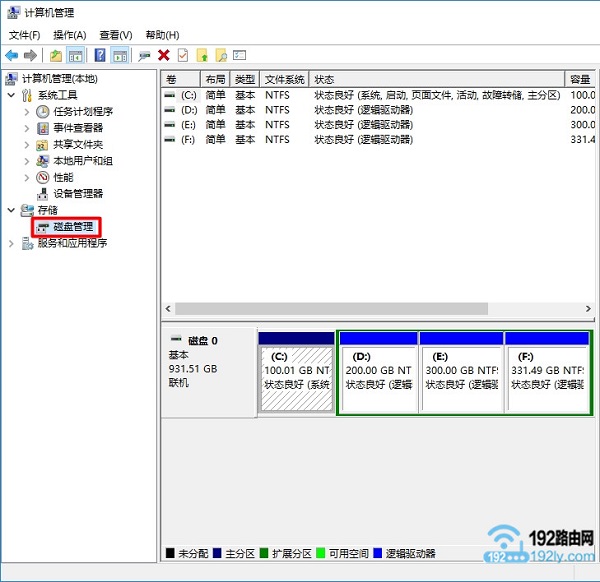Click the properties checkmark sheet icon
The height and width of the screenshot is (582, 600).
point(182,55)
